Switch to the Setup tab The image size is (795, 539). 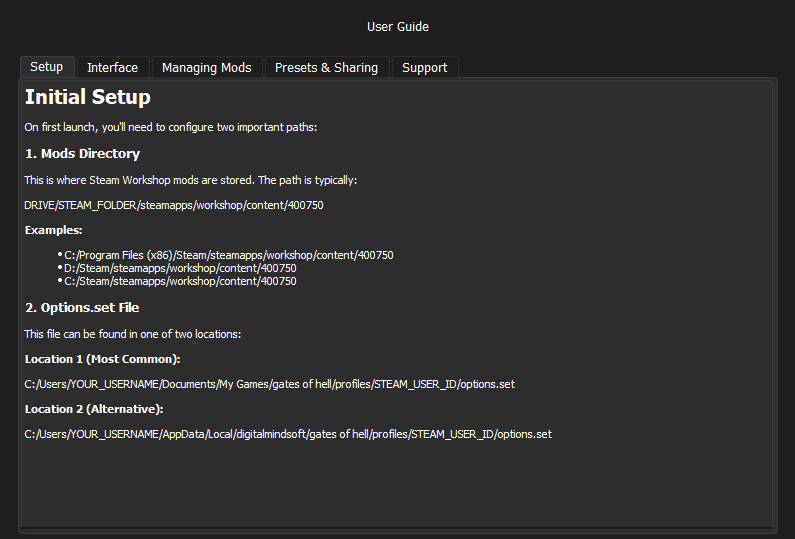[46, 67]
